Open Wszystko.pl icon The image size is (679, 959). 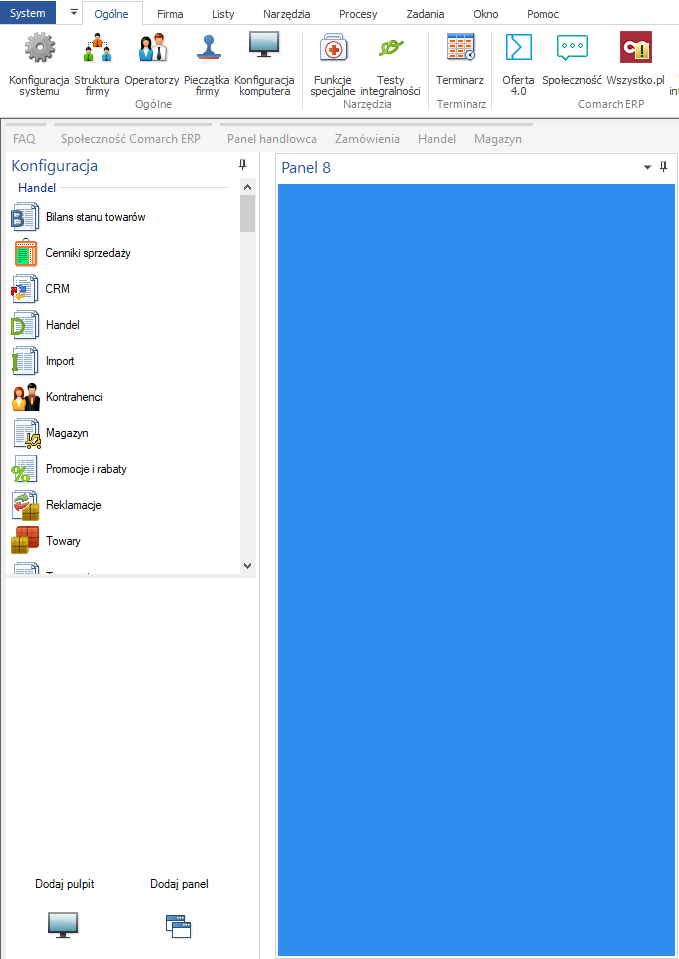pos(636,48)
